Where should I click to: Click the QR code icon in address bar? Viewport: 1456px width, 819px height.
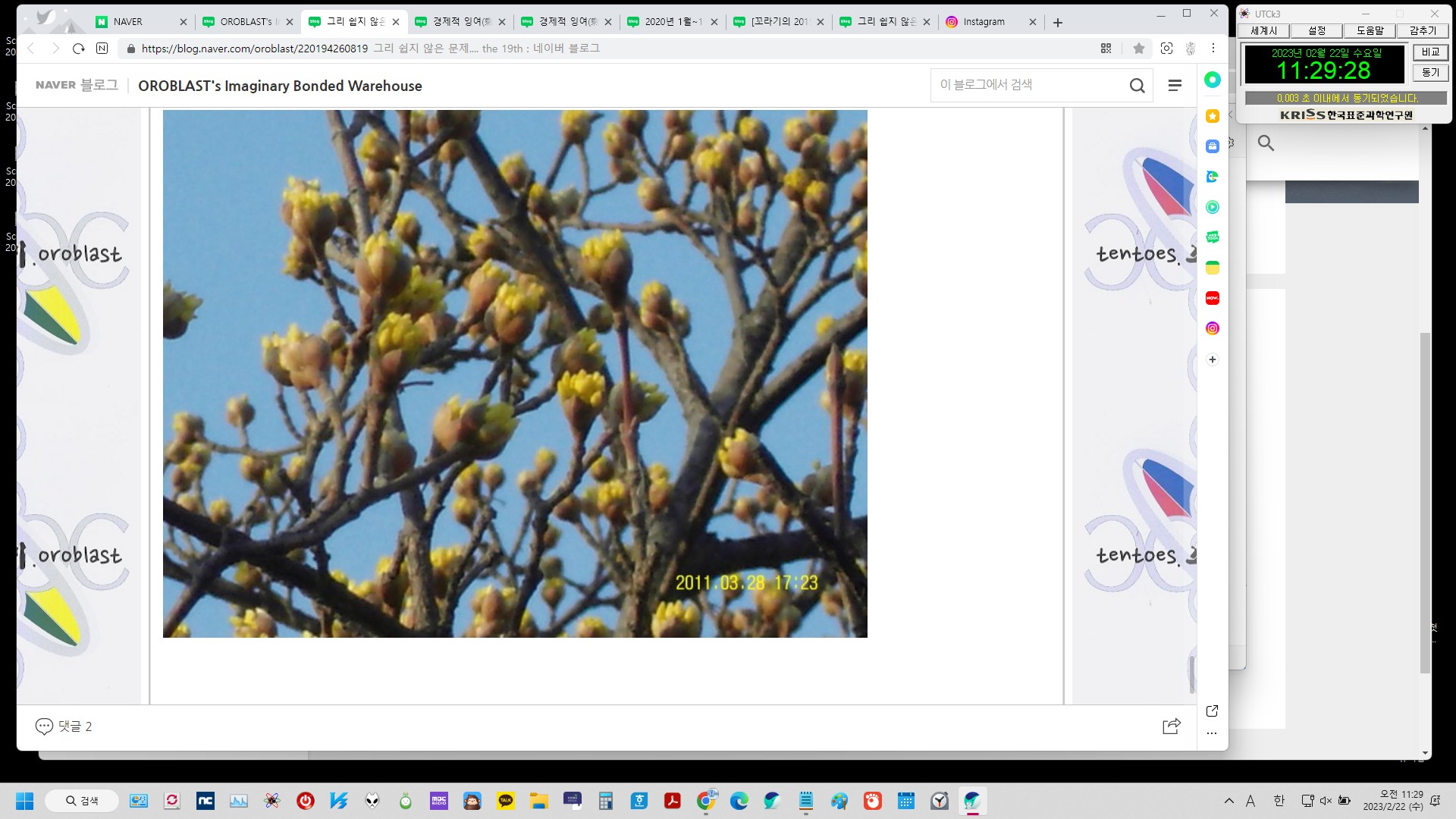pos(1106,49)
